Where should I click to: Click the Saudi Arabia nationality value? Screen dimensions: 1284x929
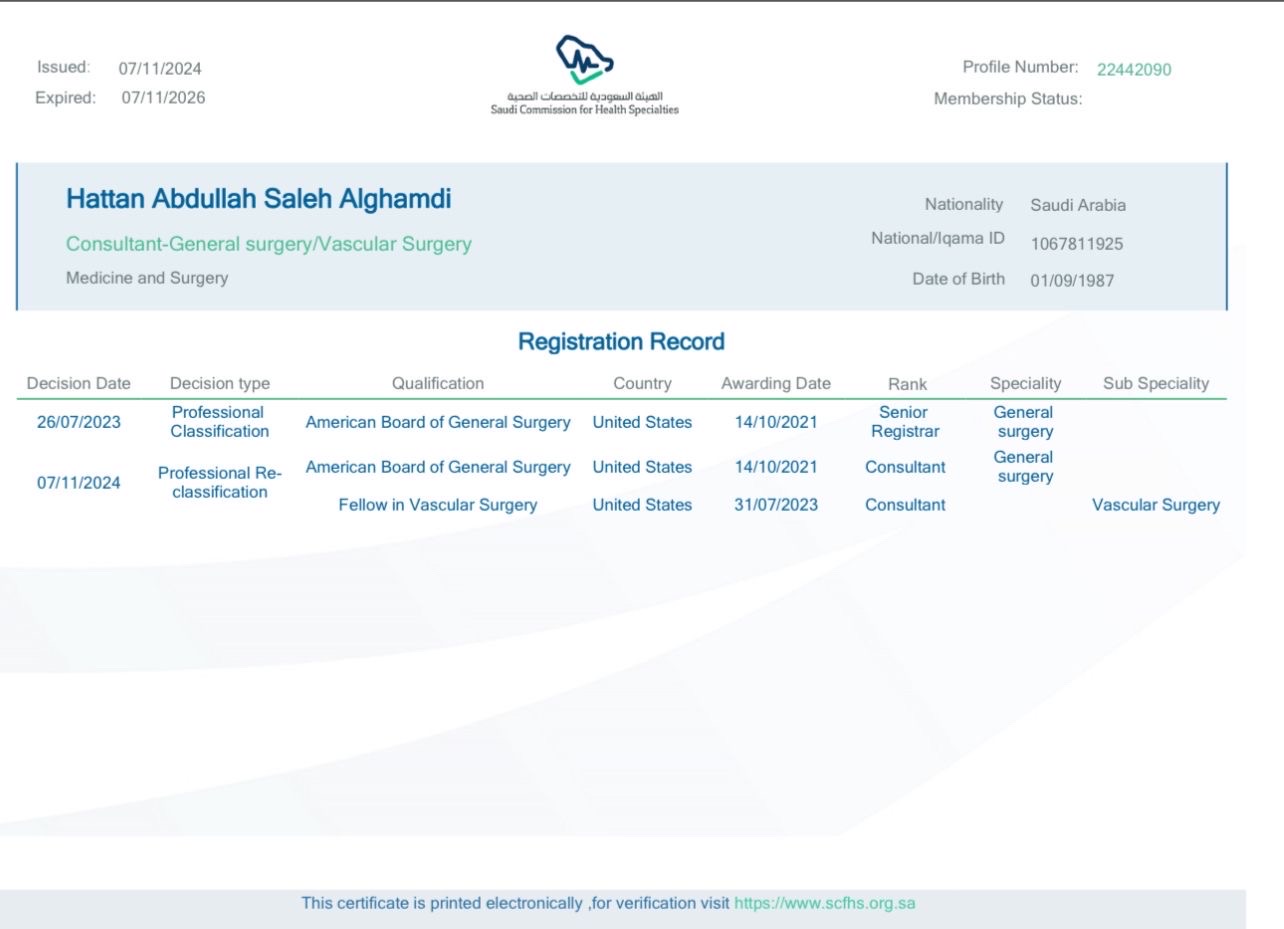[x=1077, y=205]
